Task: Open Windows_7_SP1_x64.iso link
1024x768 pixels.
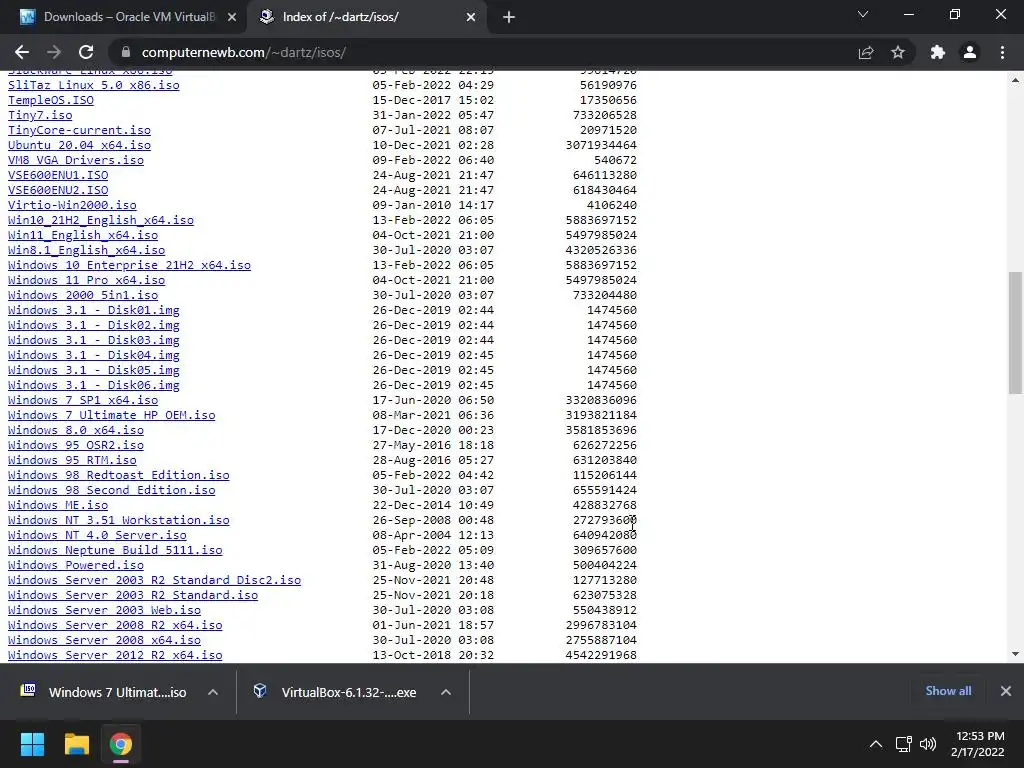Action: click(x=83, y=400)
